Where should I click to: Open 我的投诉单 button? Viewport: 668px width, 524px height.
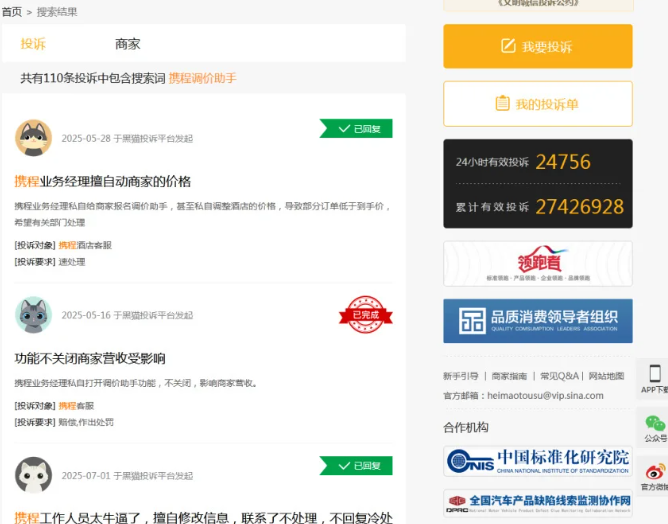tap(538, 104)
